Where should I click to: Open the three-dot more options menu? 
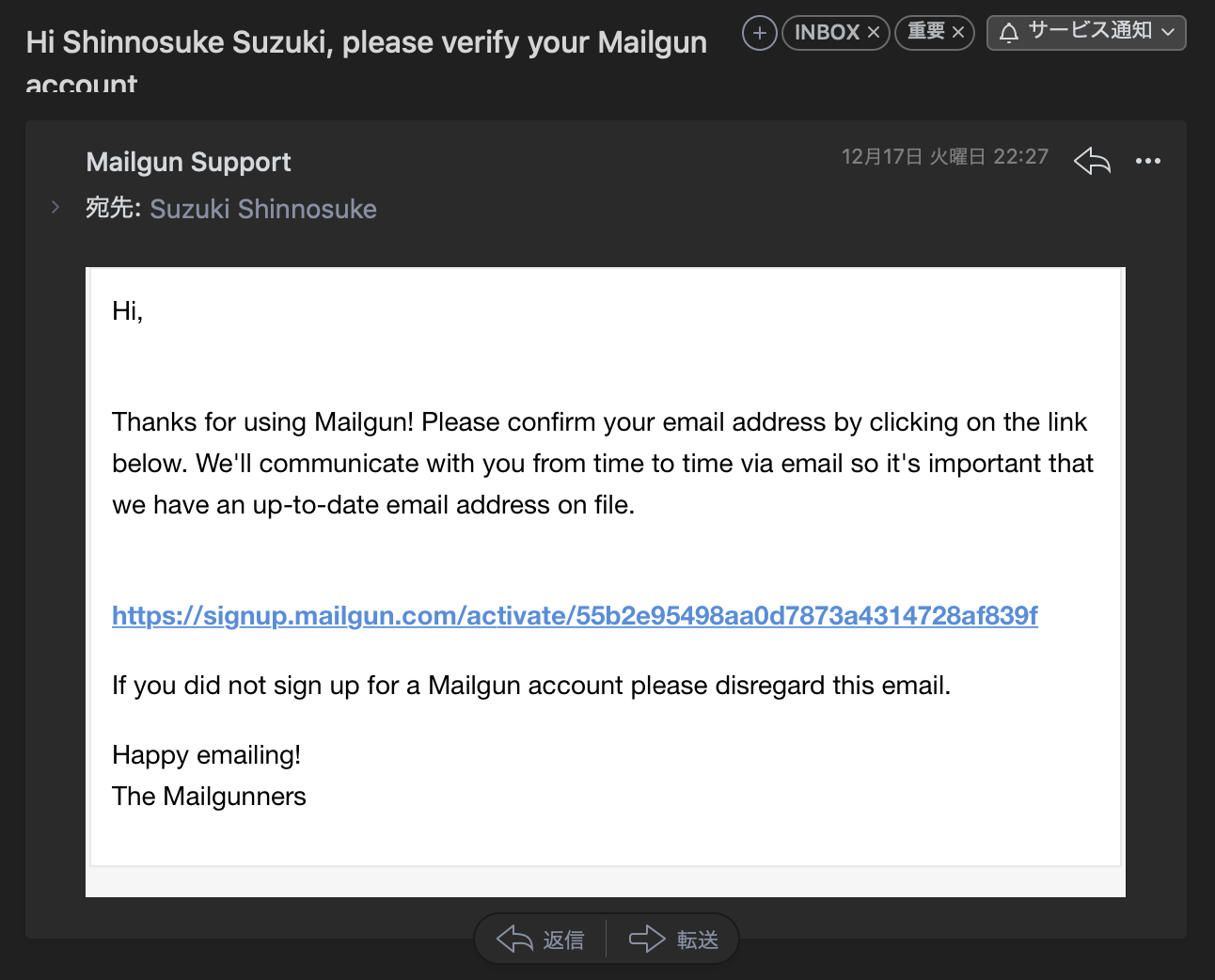(x=1148, y=161)
